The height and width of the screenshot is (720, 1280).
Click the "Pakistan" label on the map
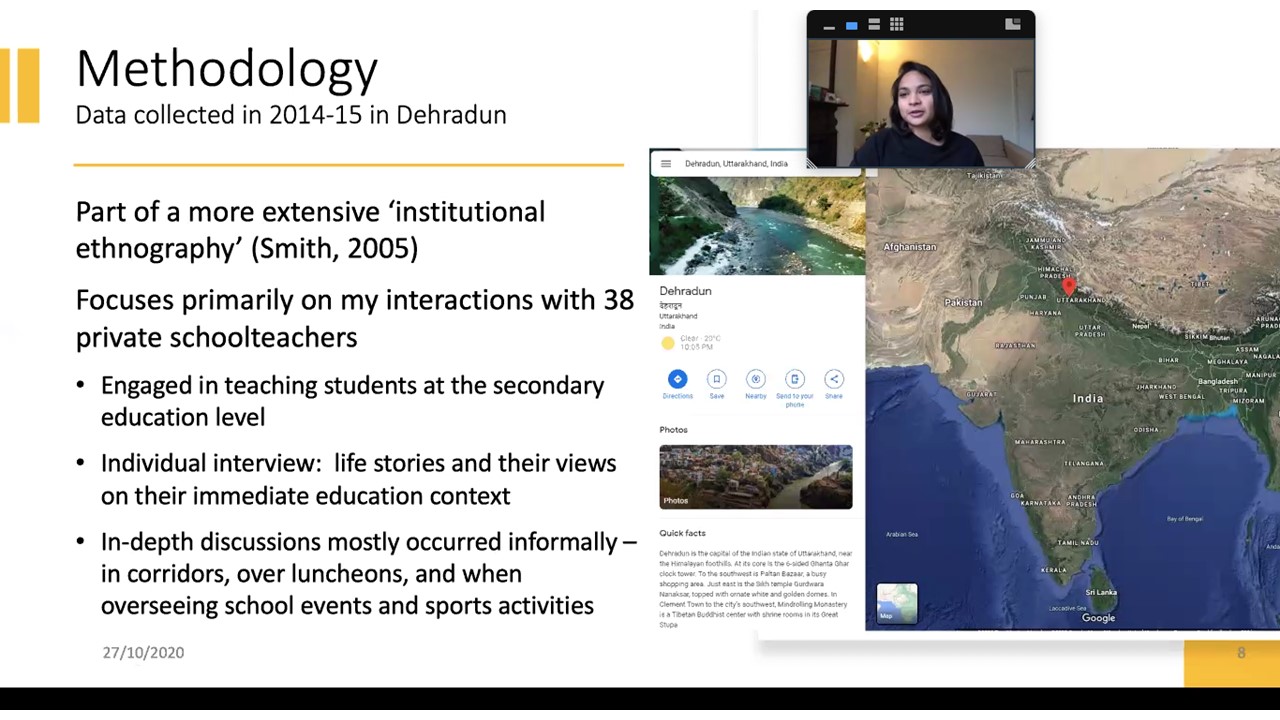963,302
